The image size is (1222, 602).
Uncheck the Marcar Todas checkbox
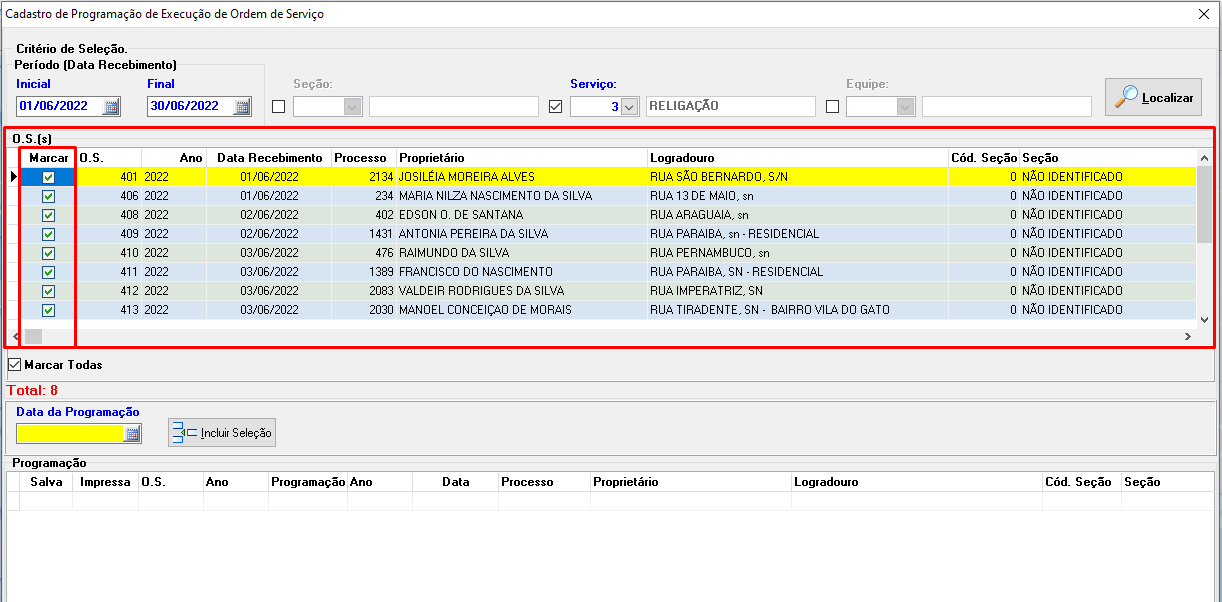click(x=14, y=365)
